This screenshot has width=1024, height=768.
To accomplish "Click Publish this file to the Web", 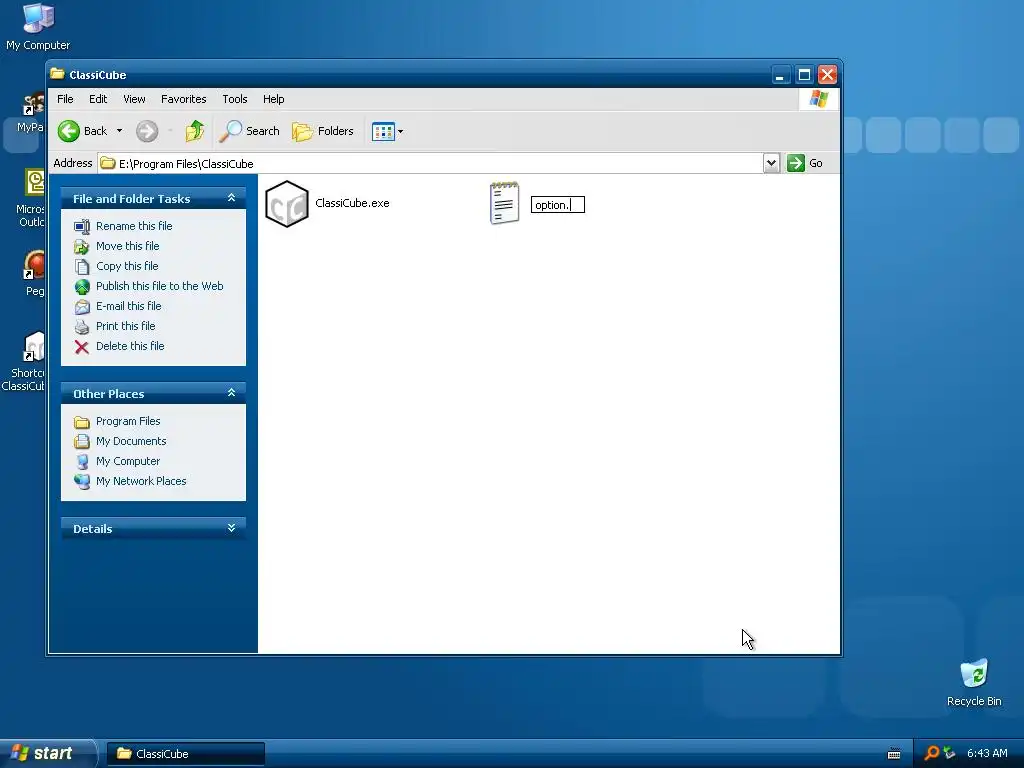I will pos(159,286).
